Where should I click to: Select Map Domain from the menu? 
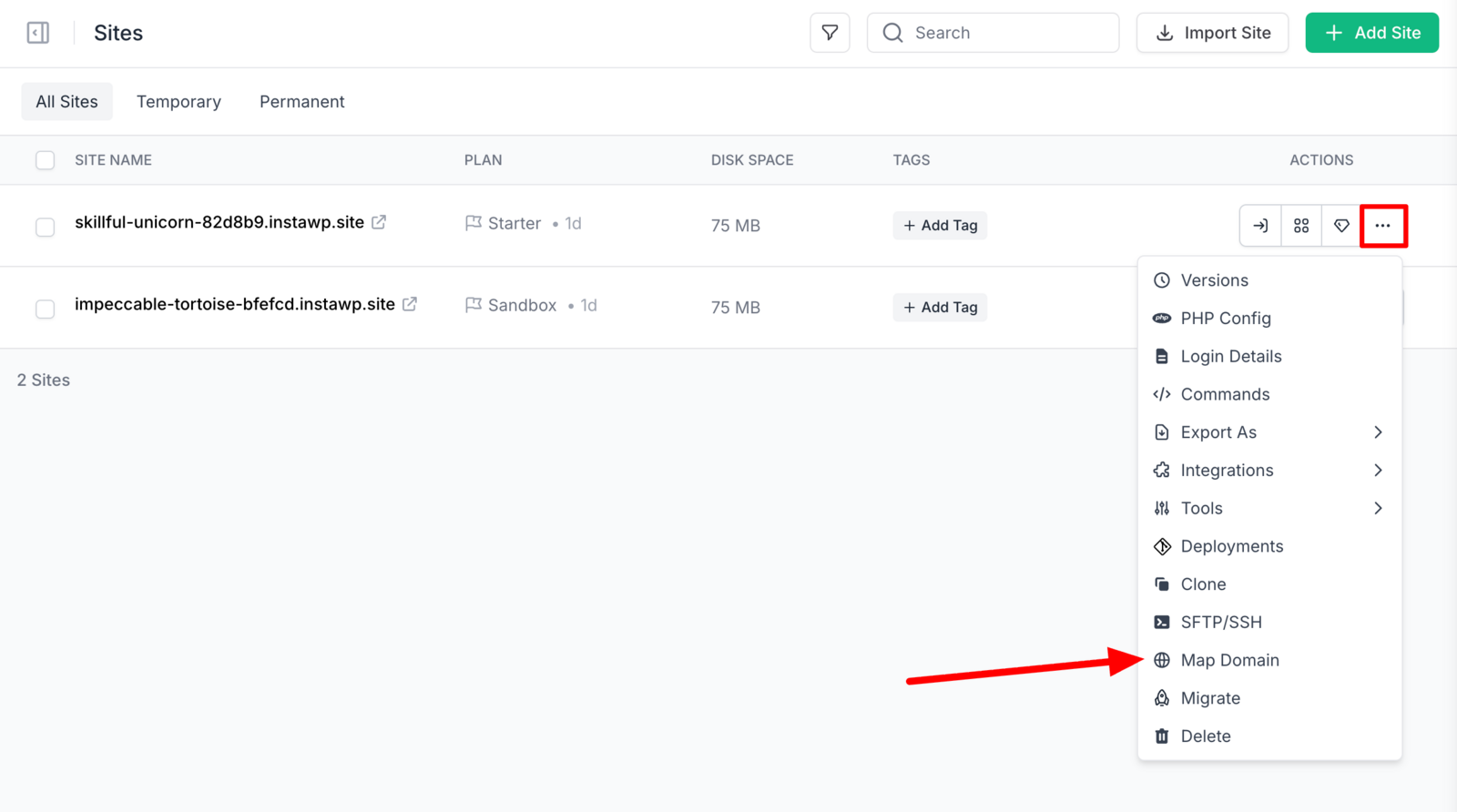(x=1269, y=660)
